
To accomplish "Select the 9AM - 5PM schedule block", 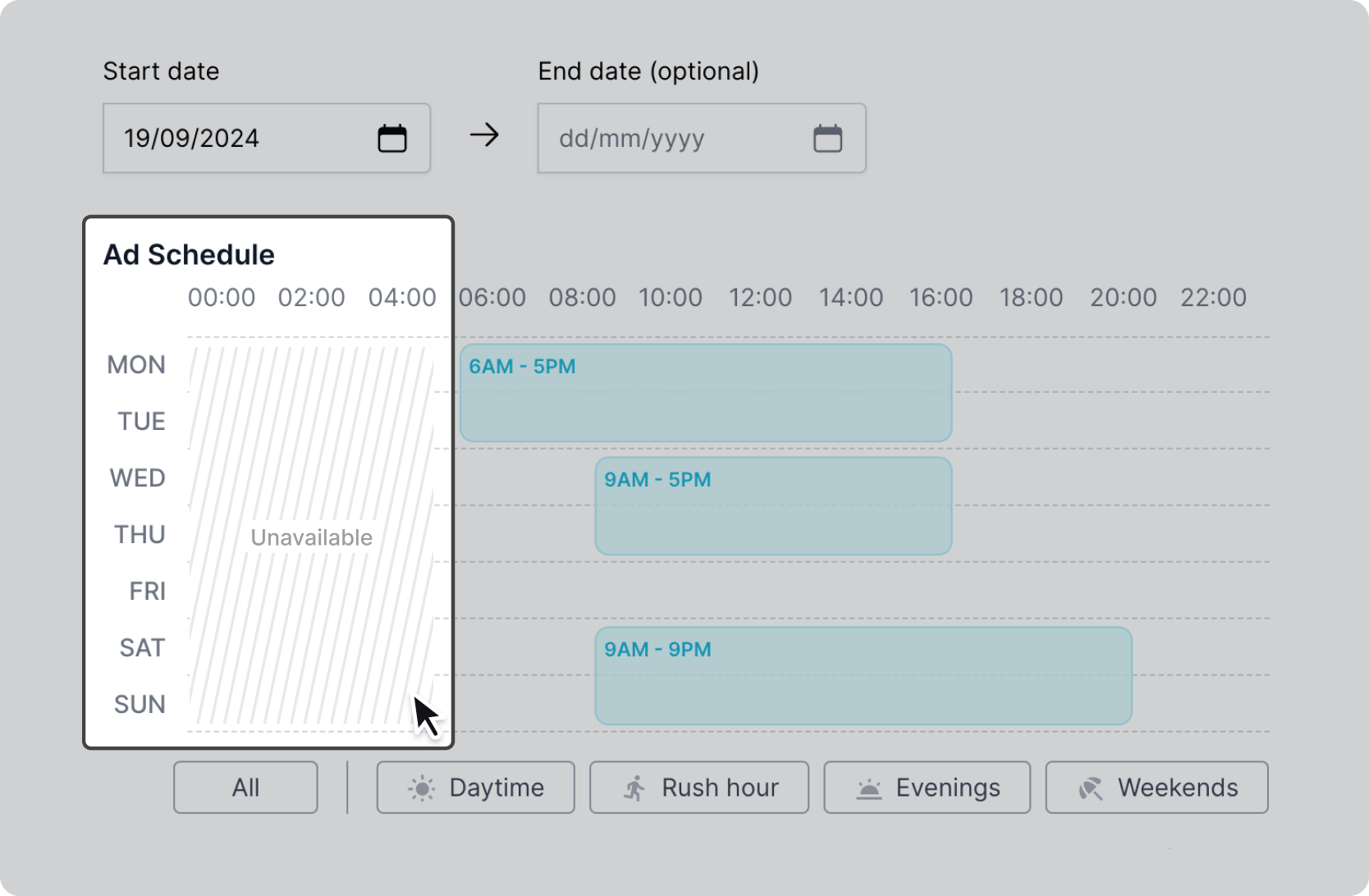I will pyautogui.click(x=773, y=507).
